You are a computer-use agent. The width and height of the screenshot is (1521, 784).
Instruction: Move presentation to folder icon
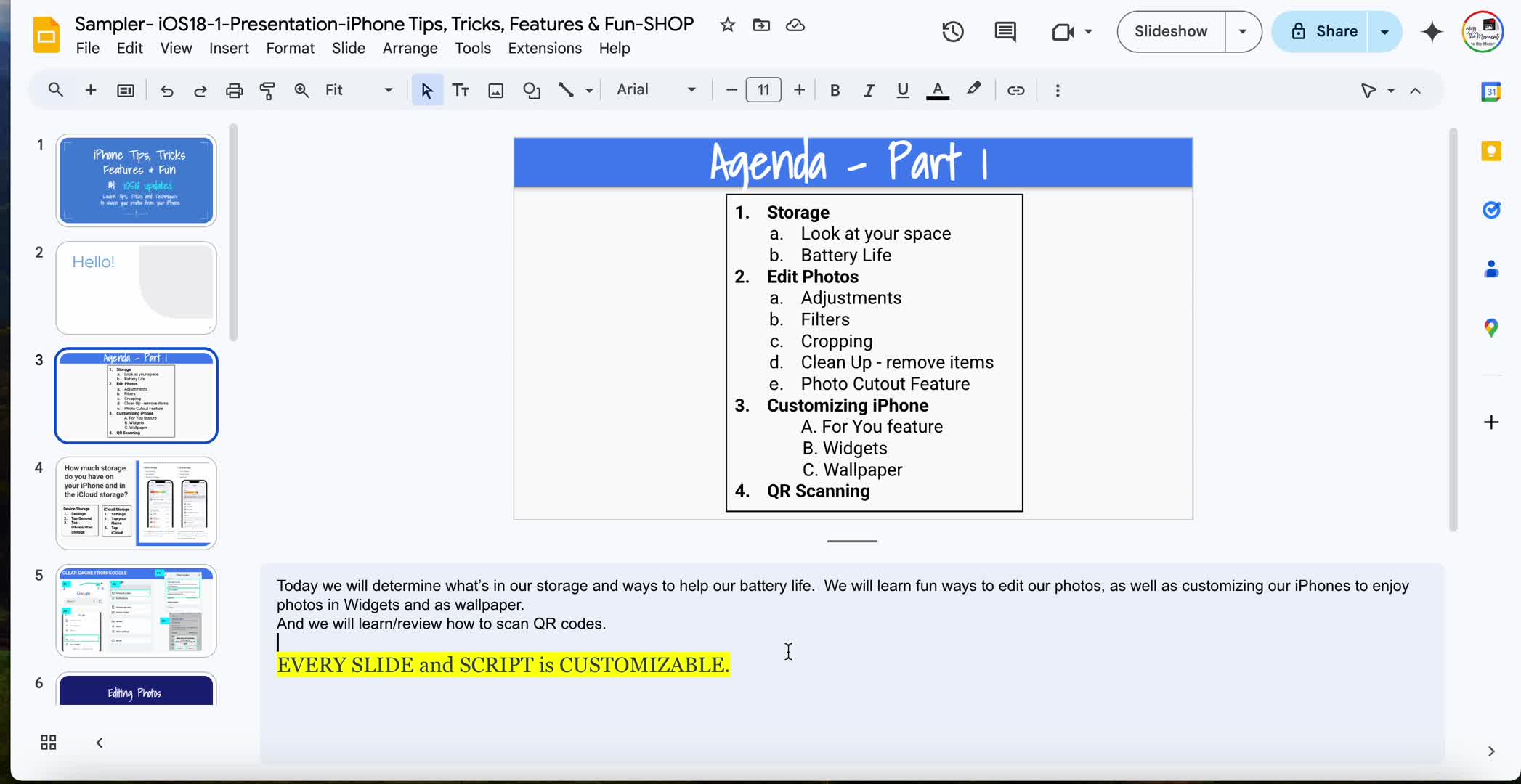pos(761,25)
